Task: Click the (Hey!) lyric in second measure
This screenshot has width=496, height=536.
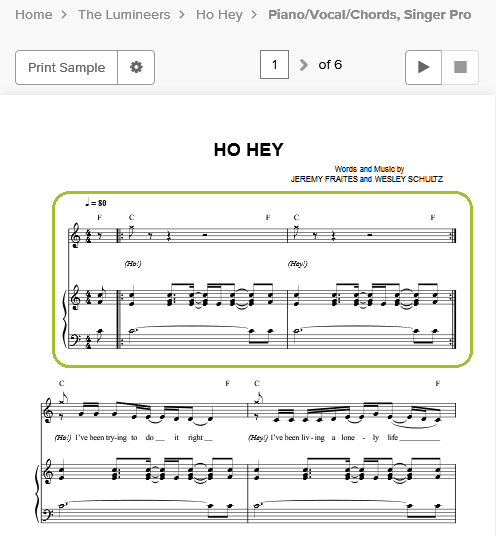Action: point(298,264)
